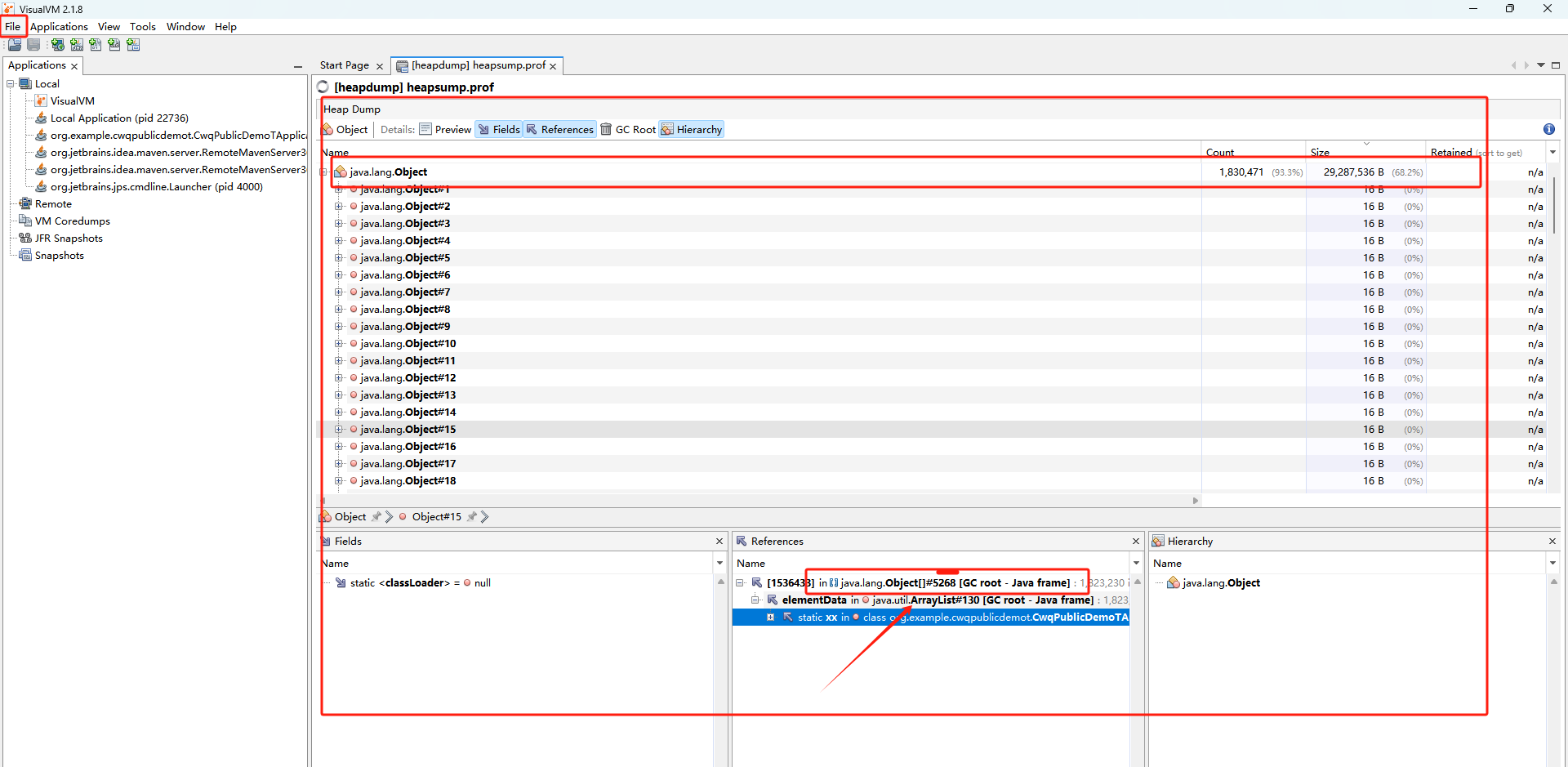Close the heapsump.prof heap dump tab
The height and width of the screenshot is (767, 1568).
coord(553,66)
